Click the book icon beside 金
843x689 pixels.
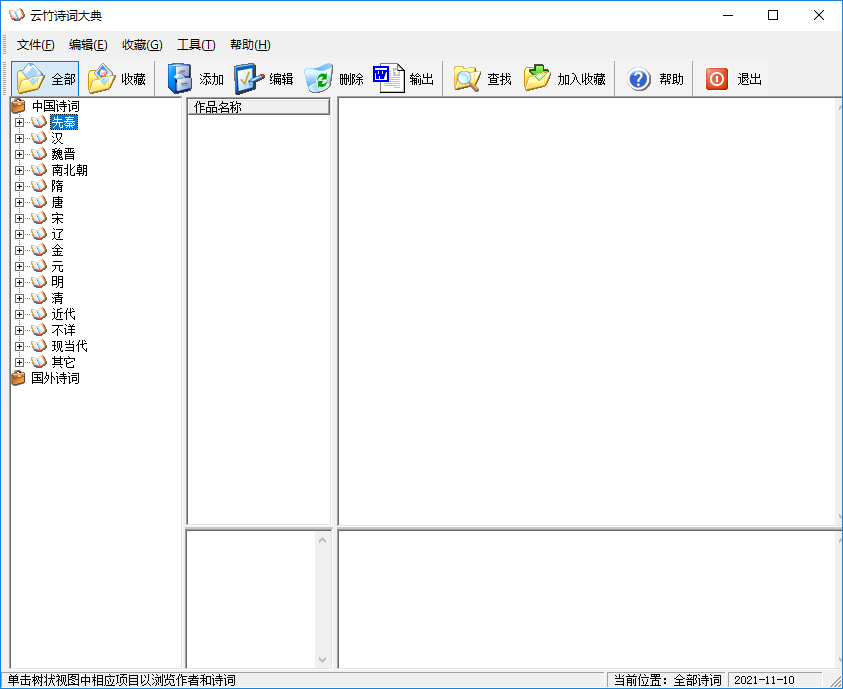[x=39, y=250]
